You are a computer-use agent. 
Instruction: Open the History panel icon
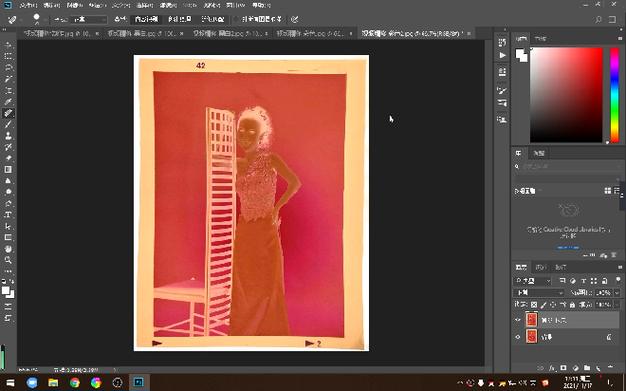click(x=502, y=42)
